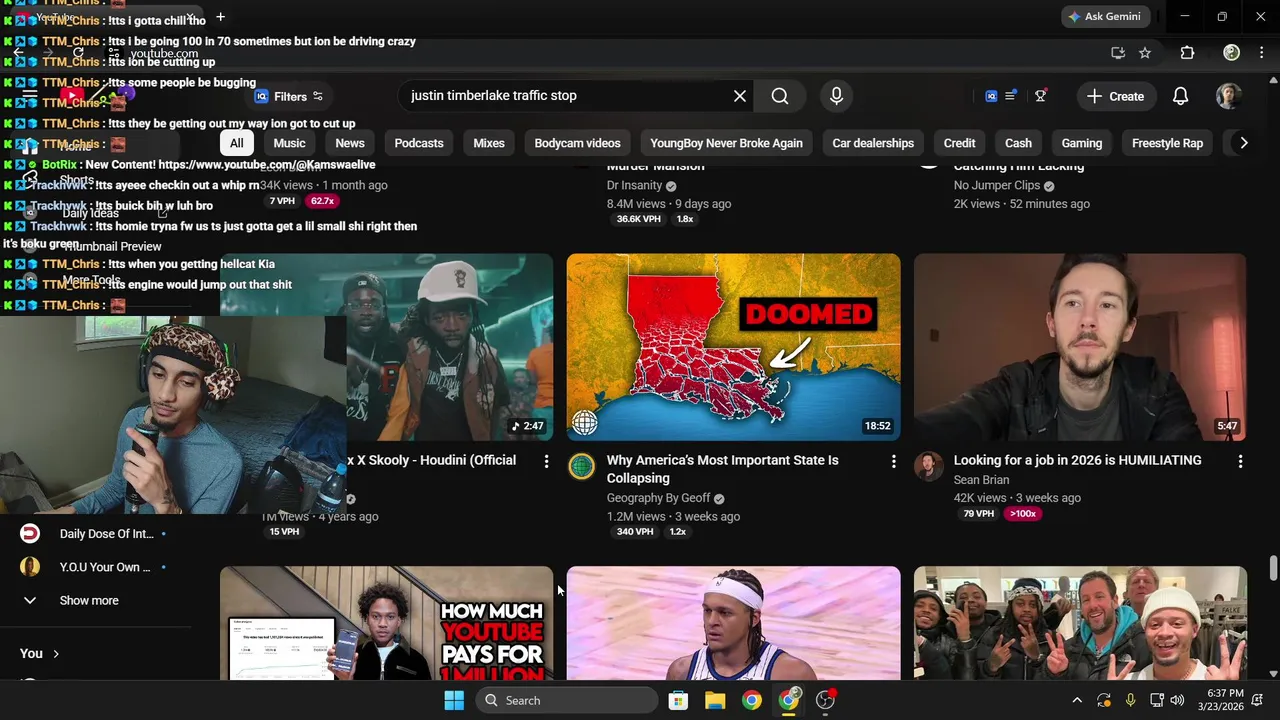The width and height of the screenshot is (1280, 720).
Task: Select the All filter chip
Action: pyautogui.click(x=237, y=143)
